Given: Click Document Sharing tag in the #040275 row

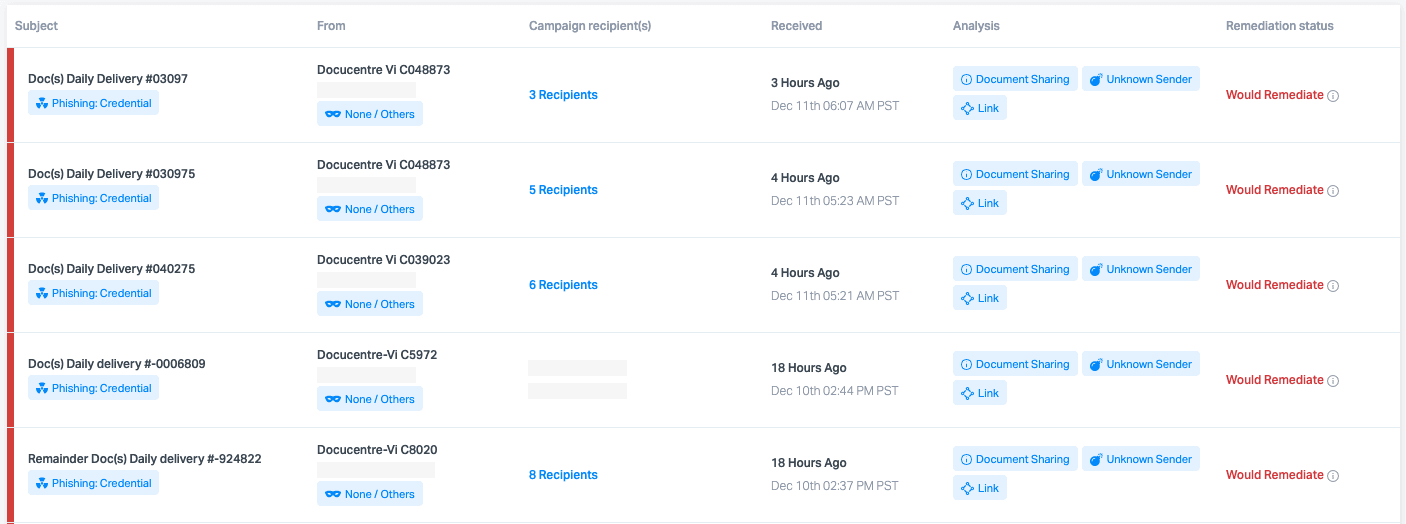Looking at the screenshot, I should [x=1015, y=269].
